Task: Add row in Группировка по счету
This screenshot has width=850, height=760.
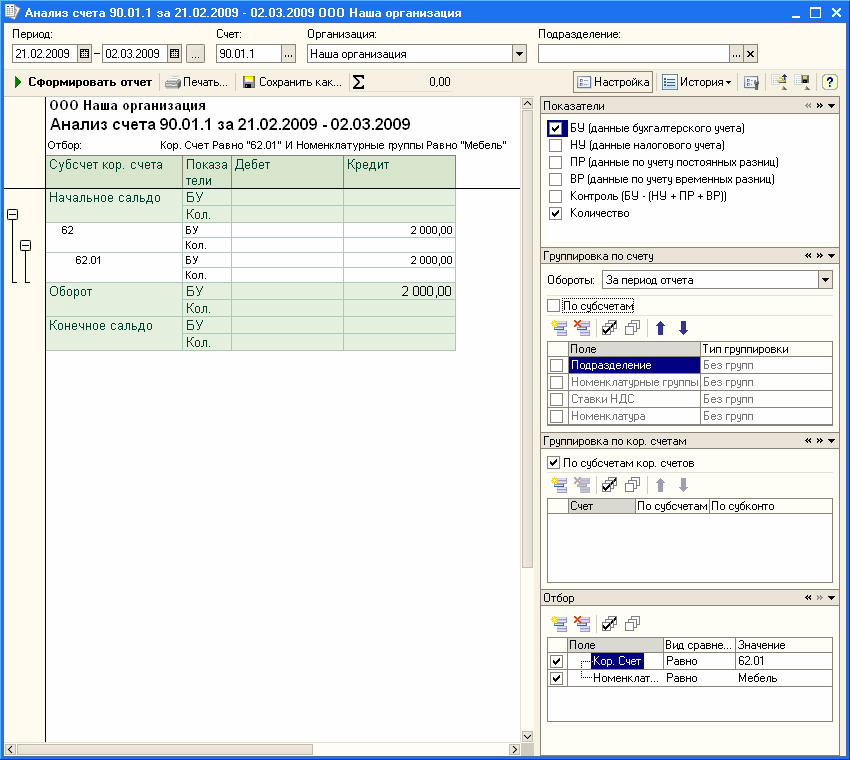Action: point(559,327)
